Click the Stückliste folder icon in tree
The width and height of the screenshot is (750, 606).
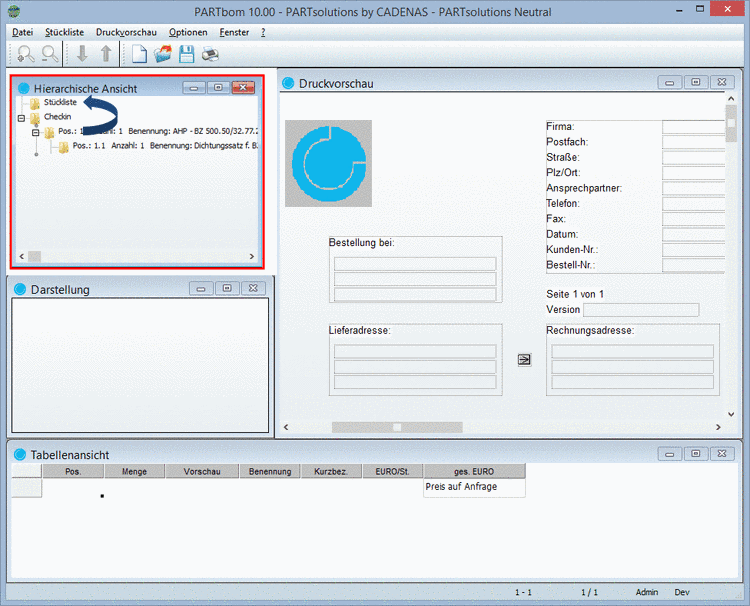[x=34, y=103]
